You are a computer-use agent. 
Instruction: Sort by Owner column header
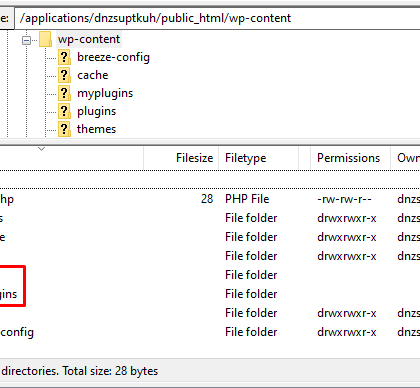(x=405, y=158)
